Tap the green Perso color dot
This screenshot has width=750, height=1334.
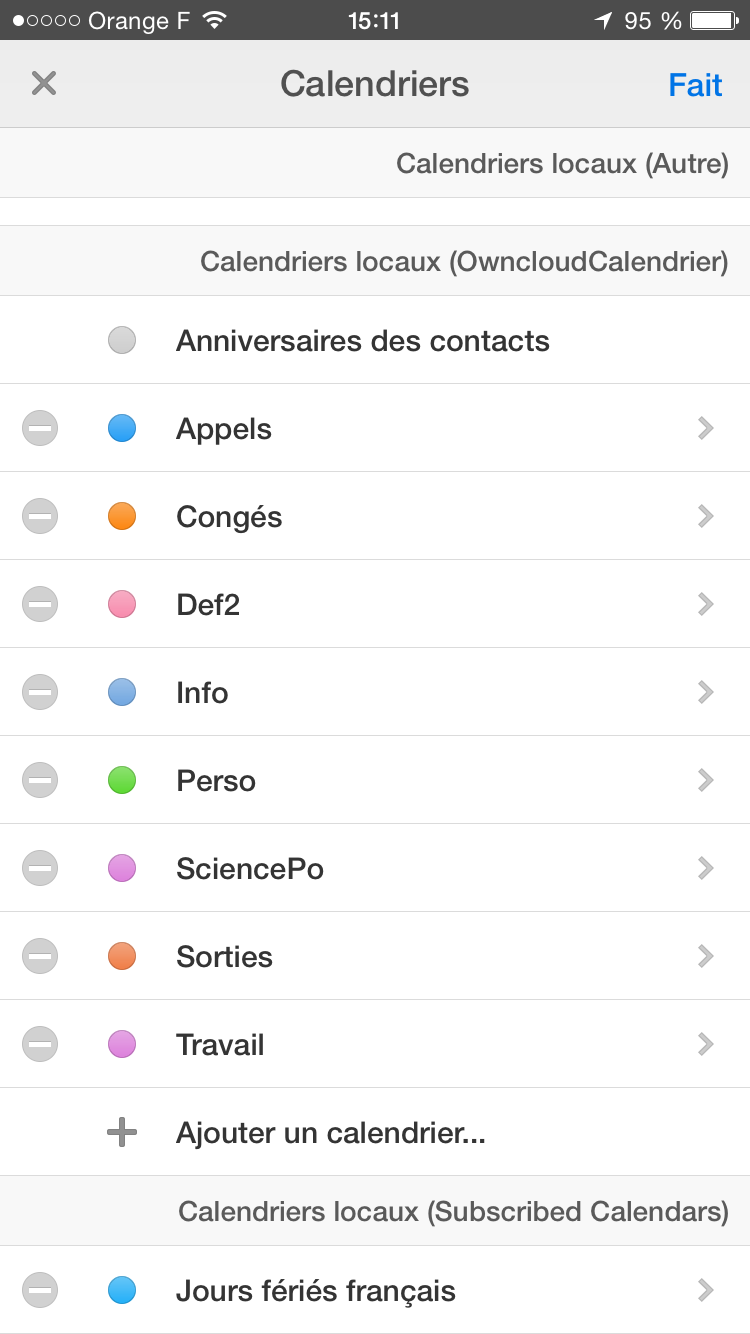coord(122,781)
